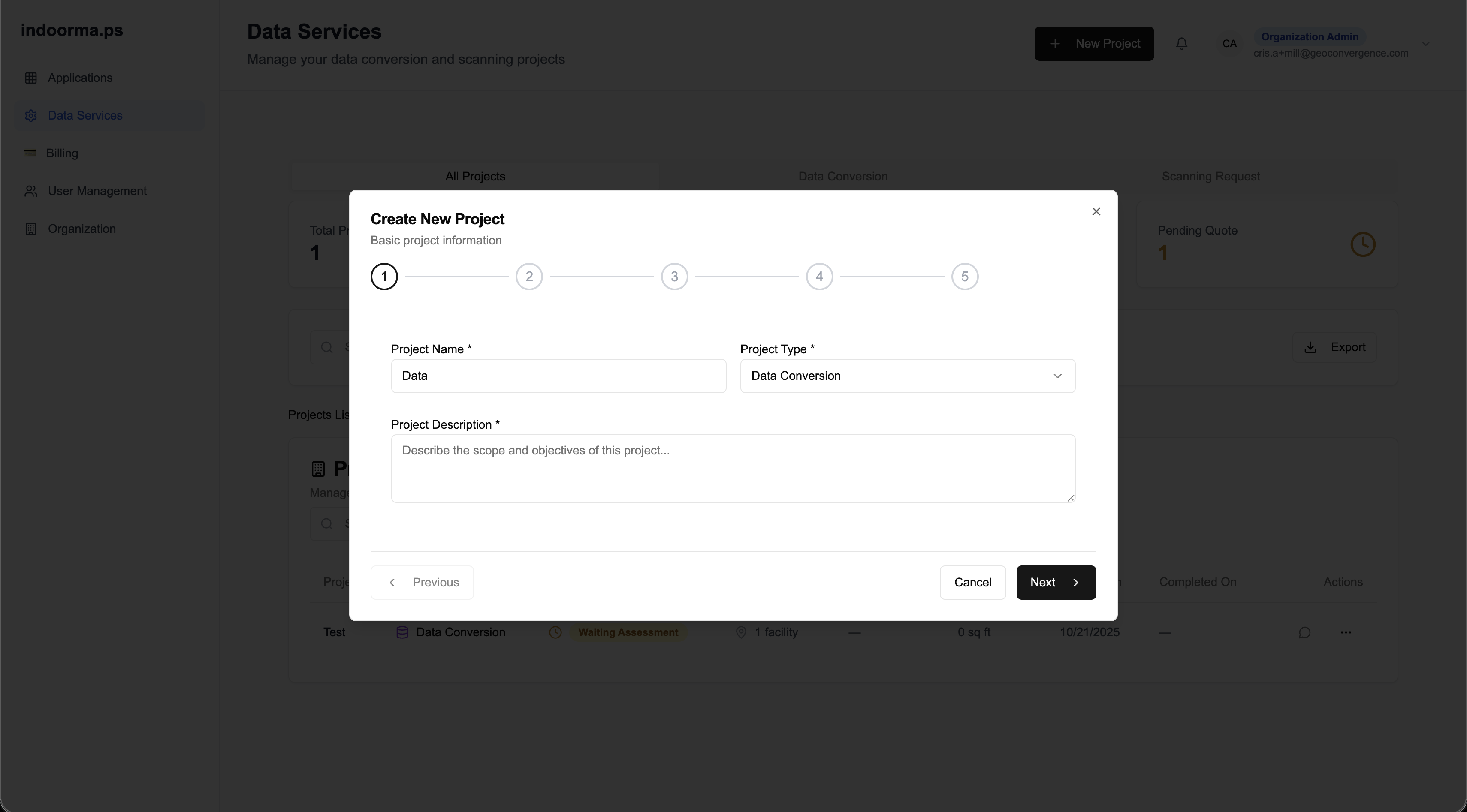Viewport: 1467px width, 812px height.
Task: Go to Billing in the sidebar
Action: tap(109, 153)
